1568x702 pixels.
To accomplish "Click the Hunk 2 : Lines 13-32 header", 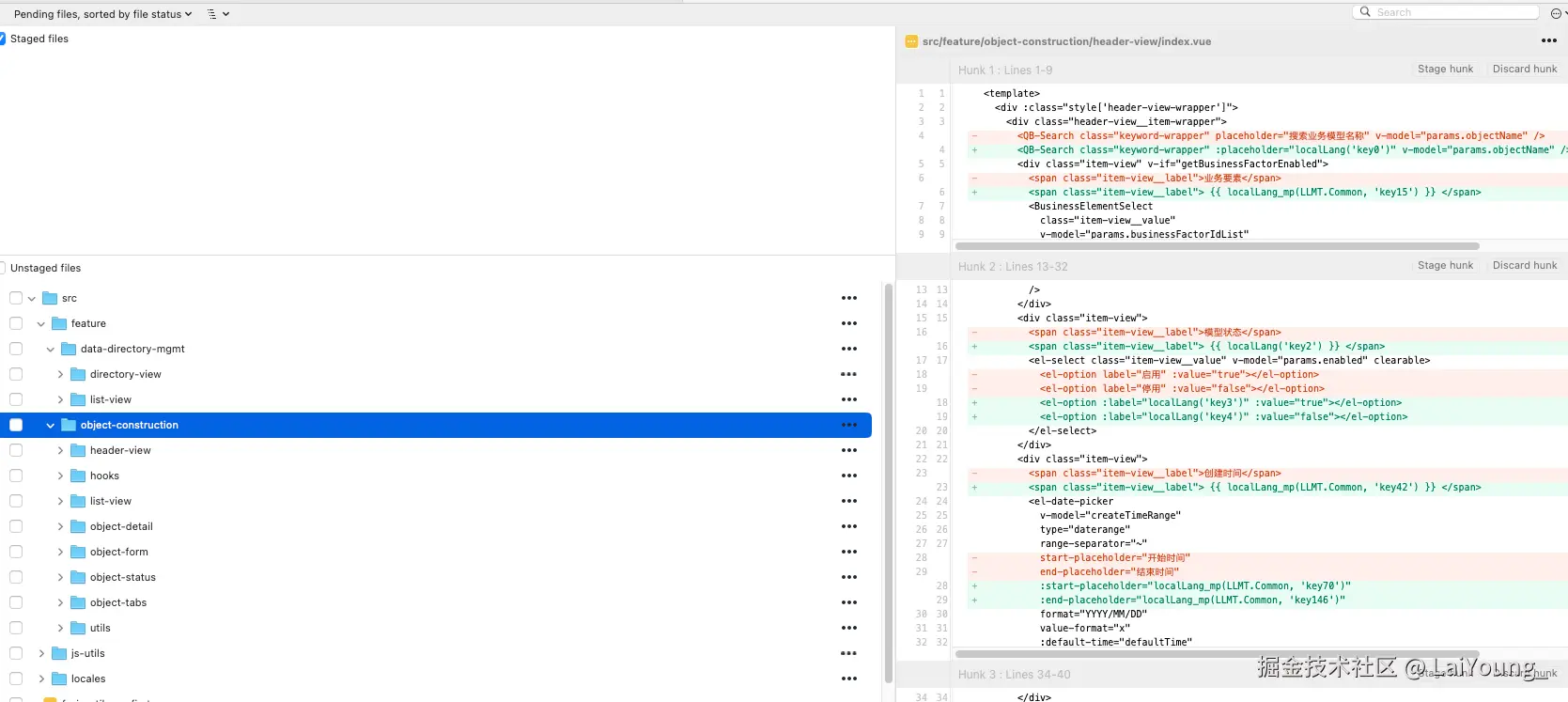I will [x=1013, y=267].
